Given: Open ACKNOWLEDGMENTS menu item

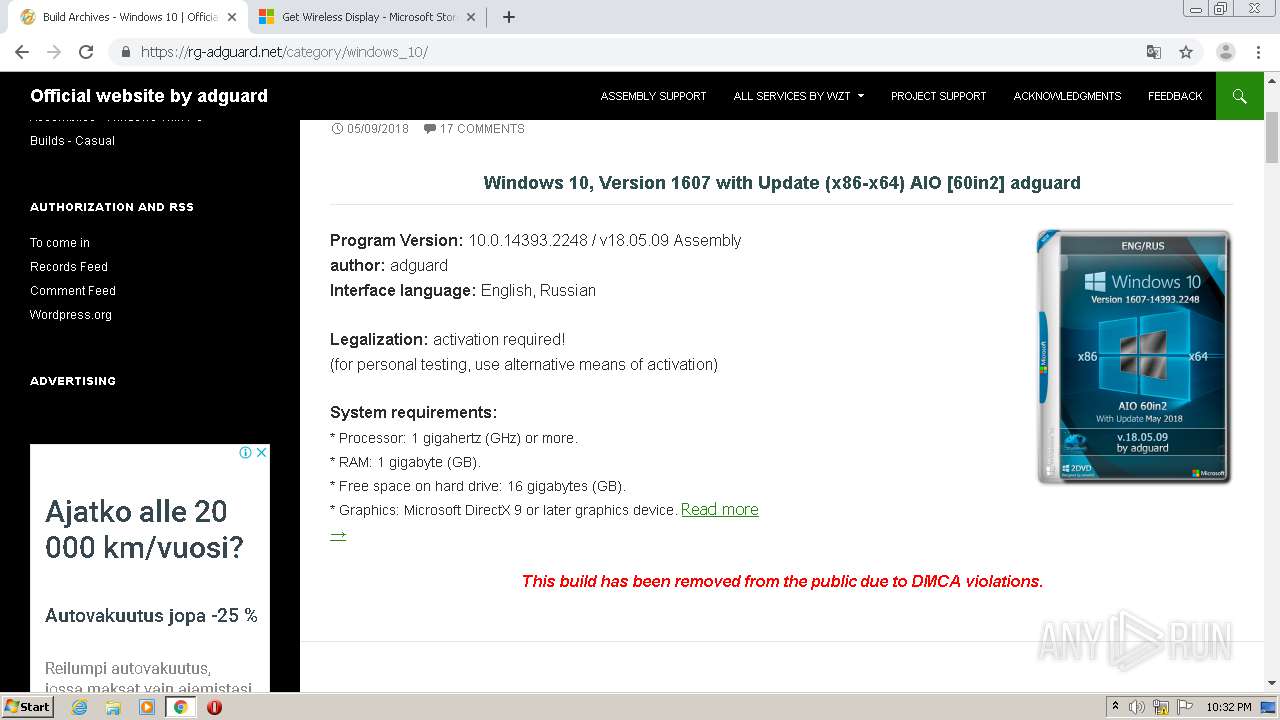Looking at the screenshot, I should tap(1067, 96).
